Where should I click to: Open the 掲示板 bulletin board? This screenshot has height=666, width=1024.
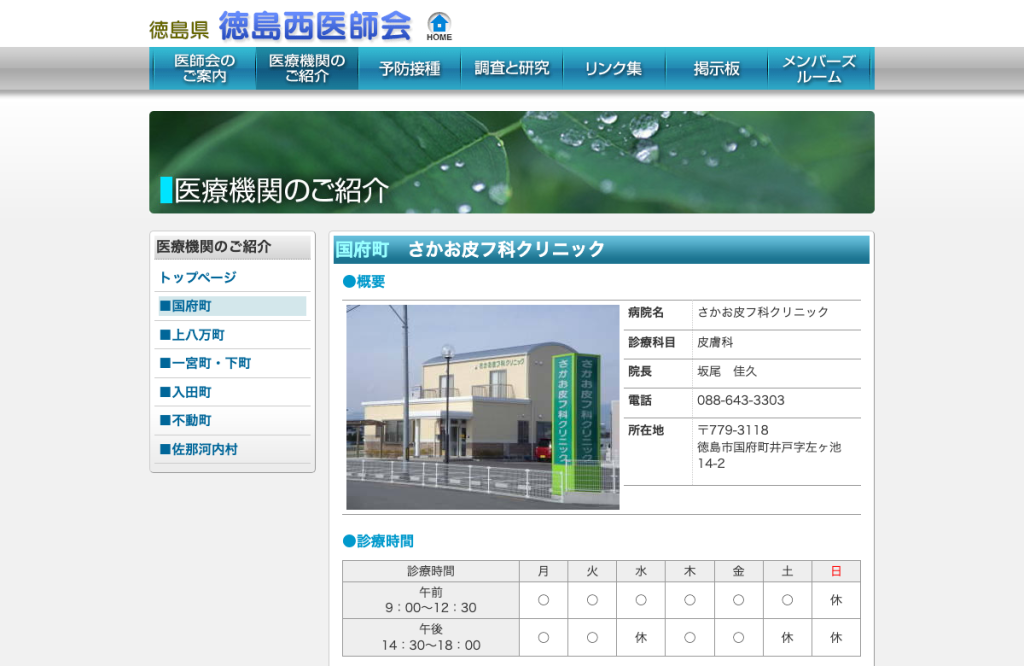(716, 69)
